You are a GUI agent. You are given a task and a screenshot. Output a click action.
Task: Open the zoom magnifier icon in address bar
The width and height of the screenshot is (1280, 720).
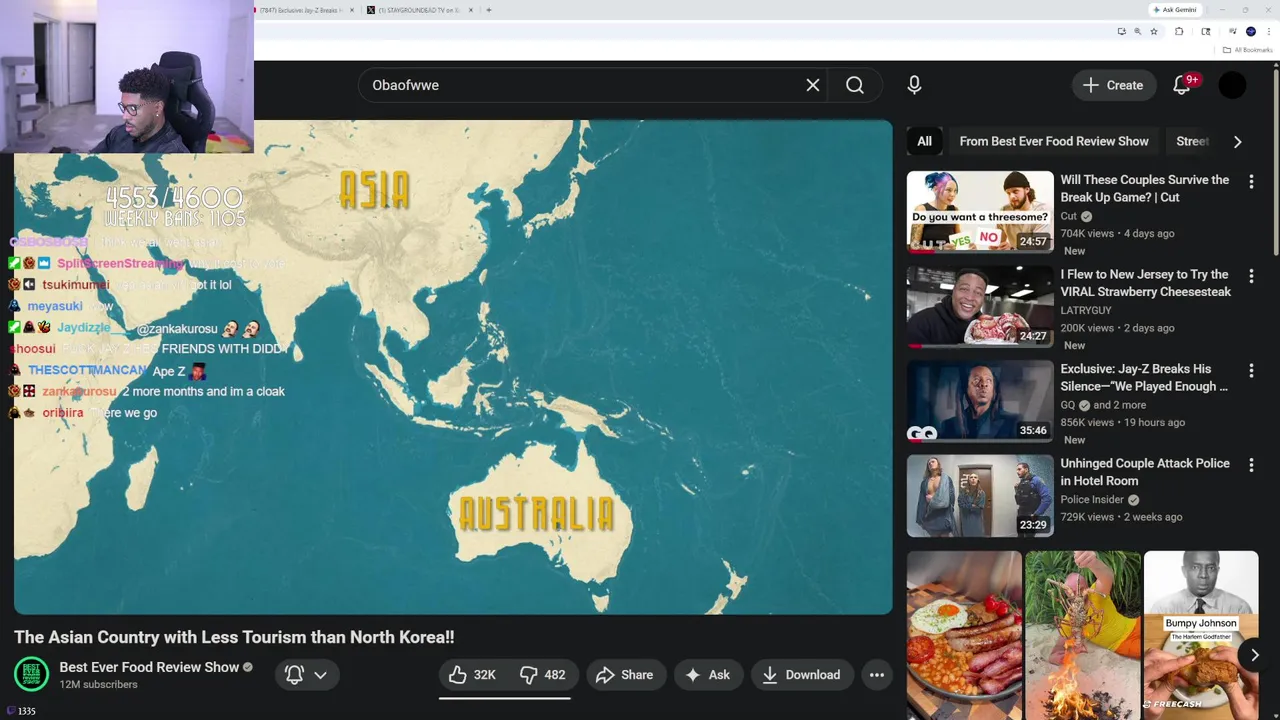pyautogui.click(x=1137, y=32)
